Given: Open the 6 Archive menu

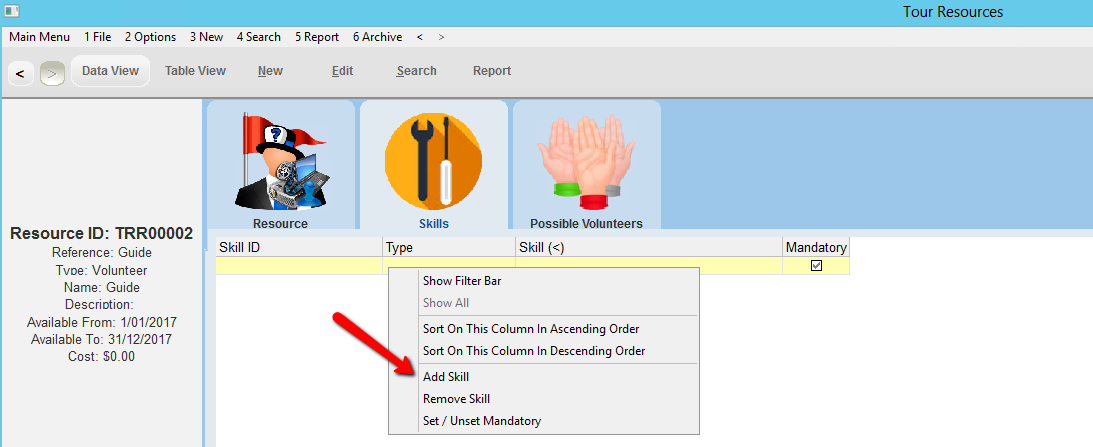Looking at the screenshot, I should coord(377,37).
